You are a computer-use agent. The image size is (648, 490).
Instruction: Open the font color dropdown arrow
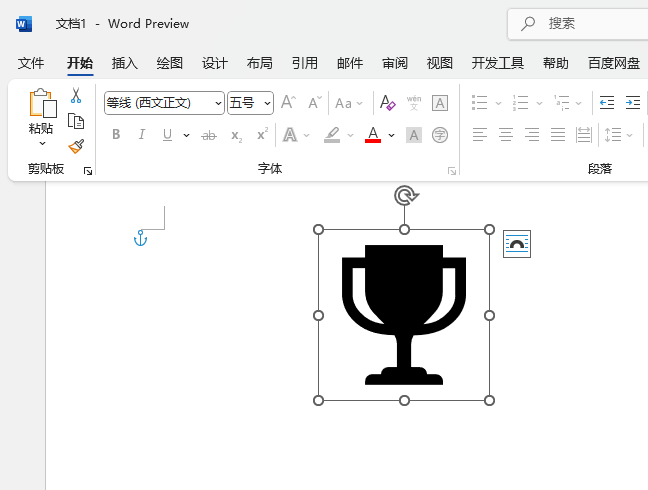pos(392,135)
